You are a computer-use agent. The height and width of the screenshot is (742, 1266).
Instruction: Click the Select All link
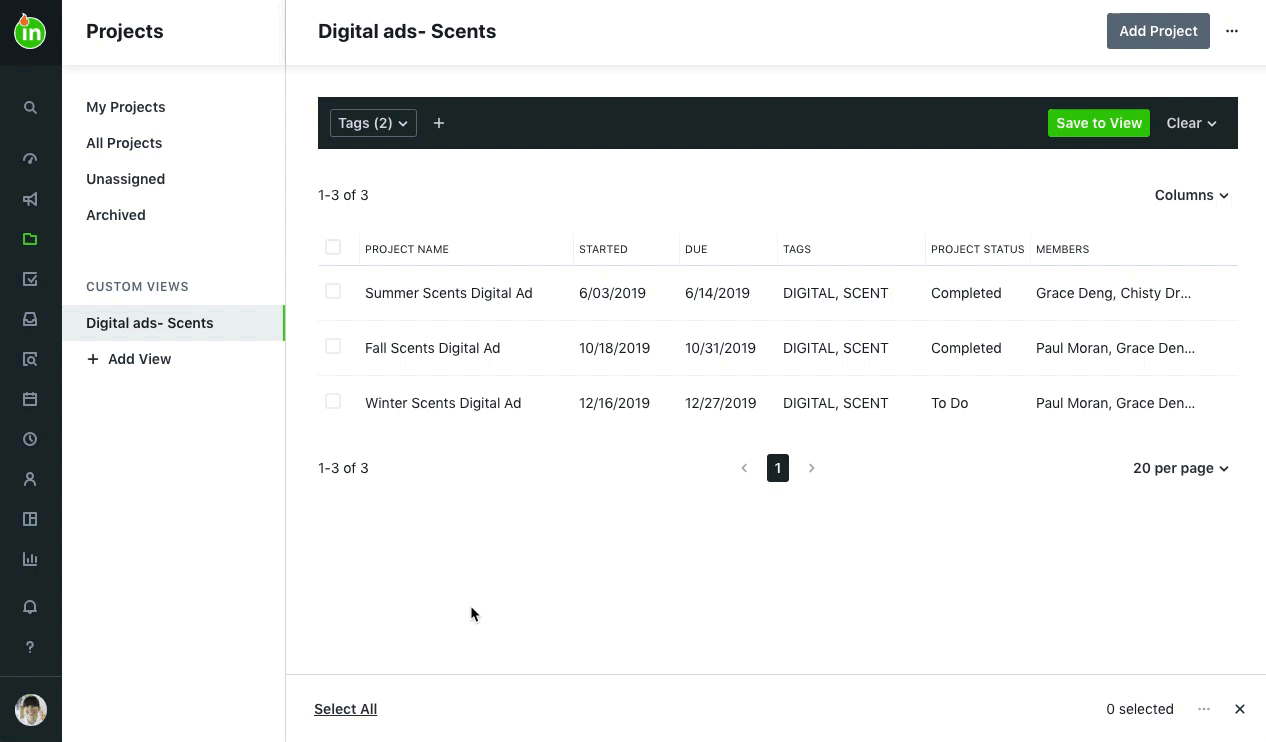(x=345, y=709)
